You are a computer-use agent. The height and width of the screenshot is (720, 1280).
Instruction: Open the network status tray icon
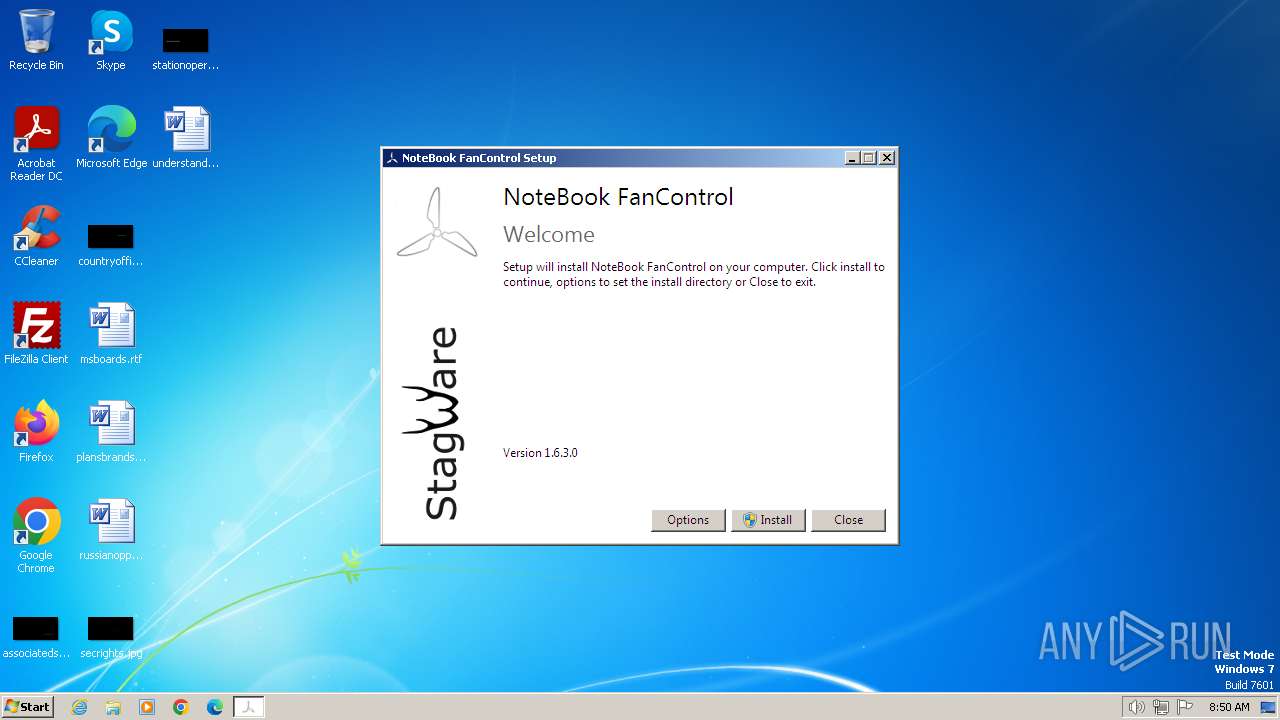[1160, 707]
